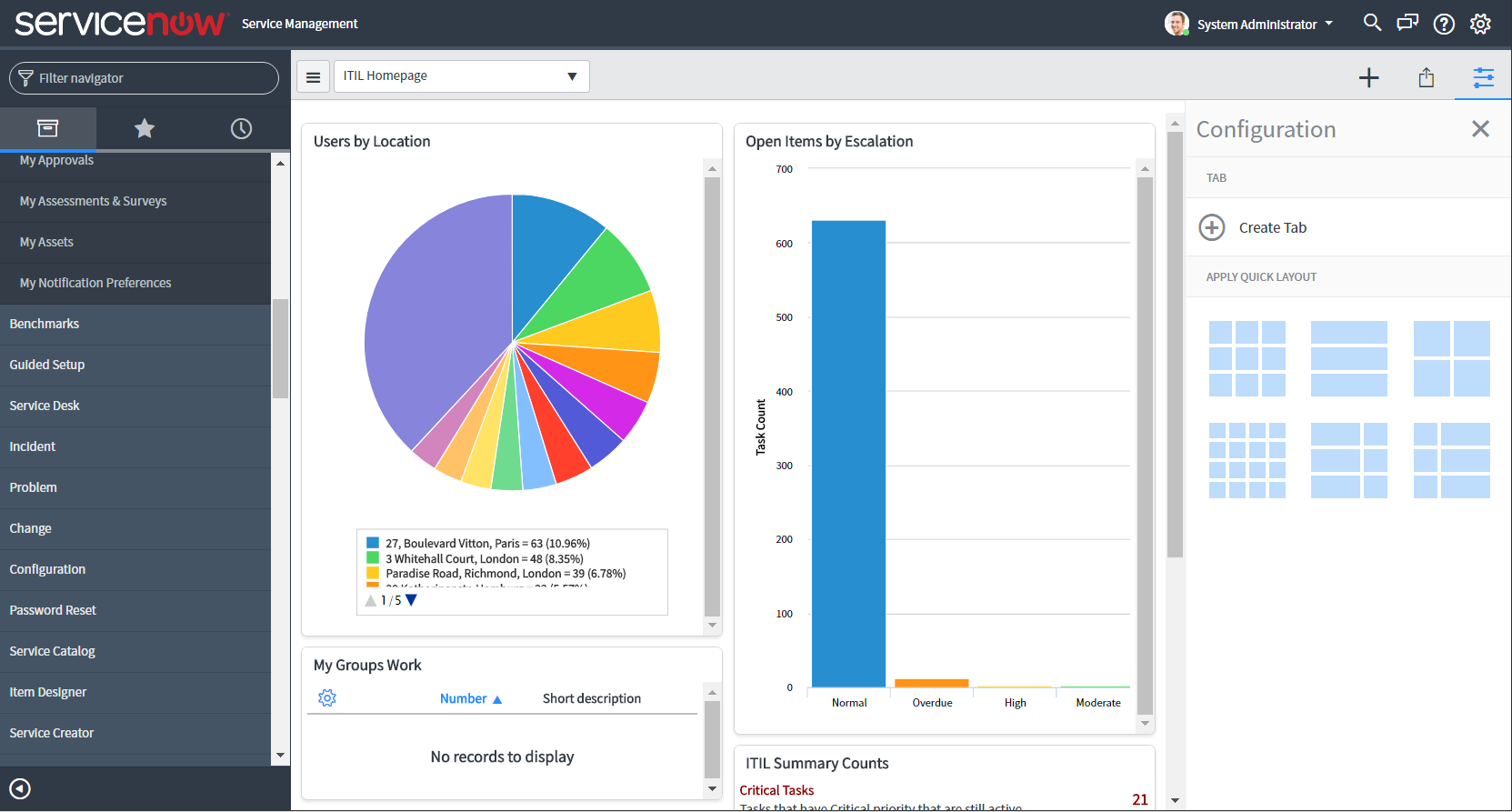This screenshot has width=1512, height=812.
Task: Click the navigator scrollbar down arrow
Action: tap(280, 756)
